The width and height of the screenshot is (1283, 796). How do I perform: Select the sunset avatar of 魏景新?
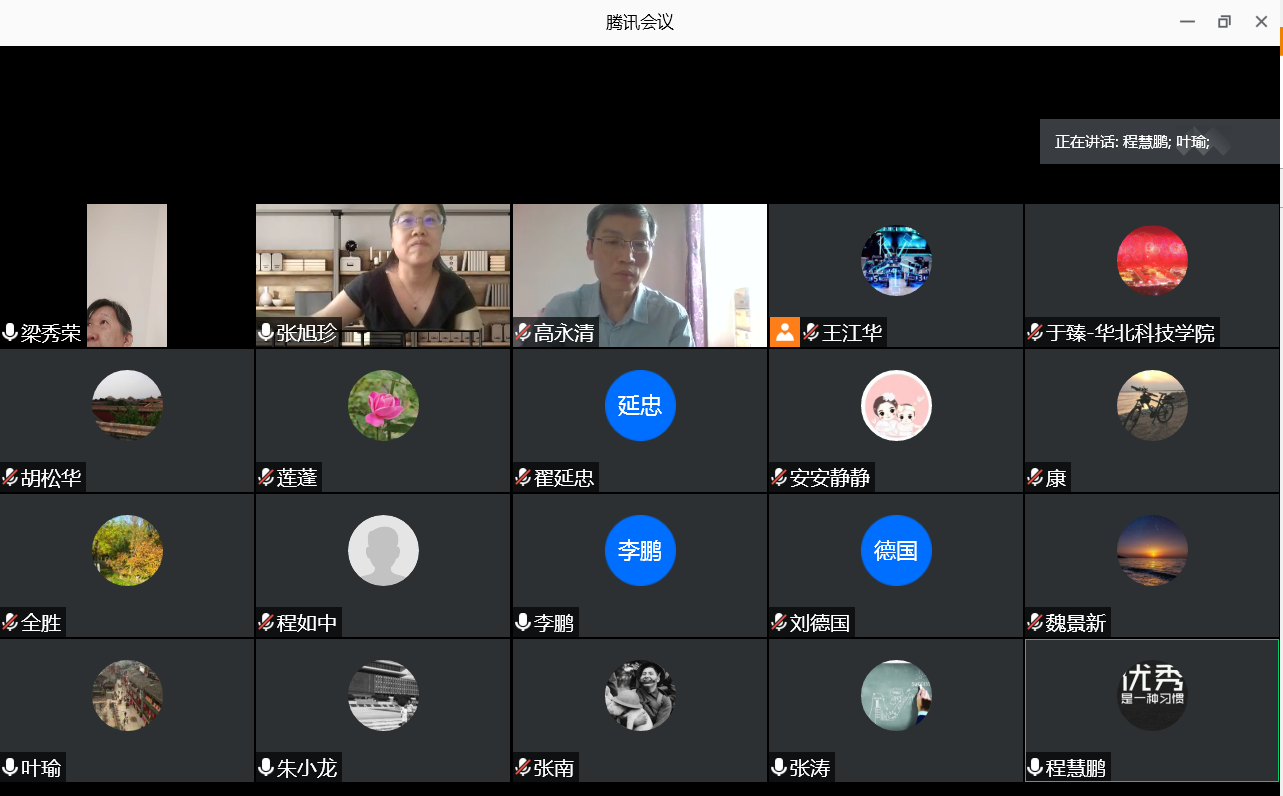coord(1152,550)
